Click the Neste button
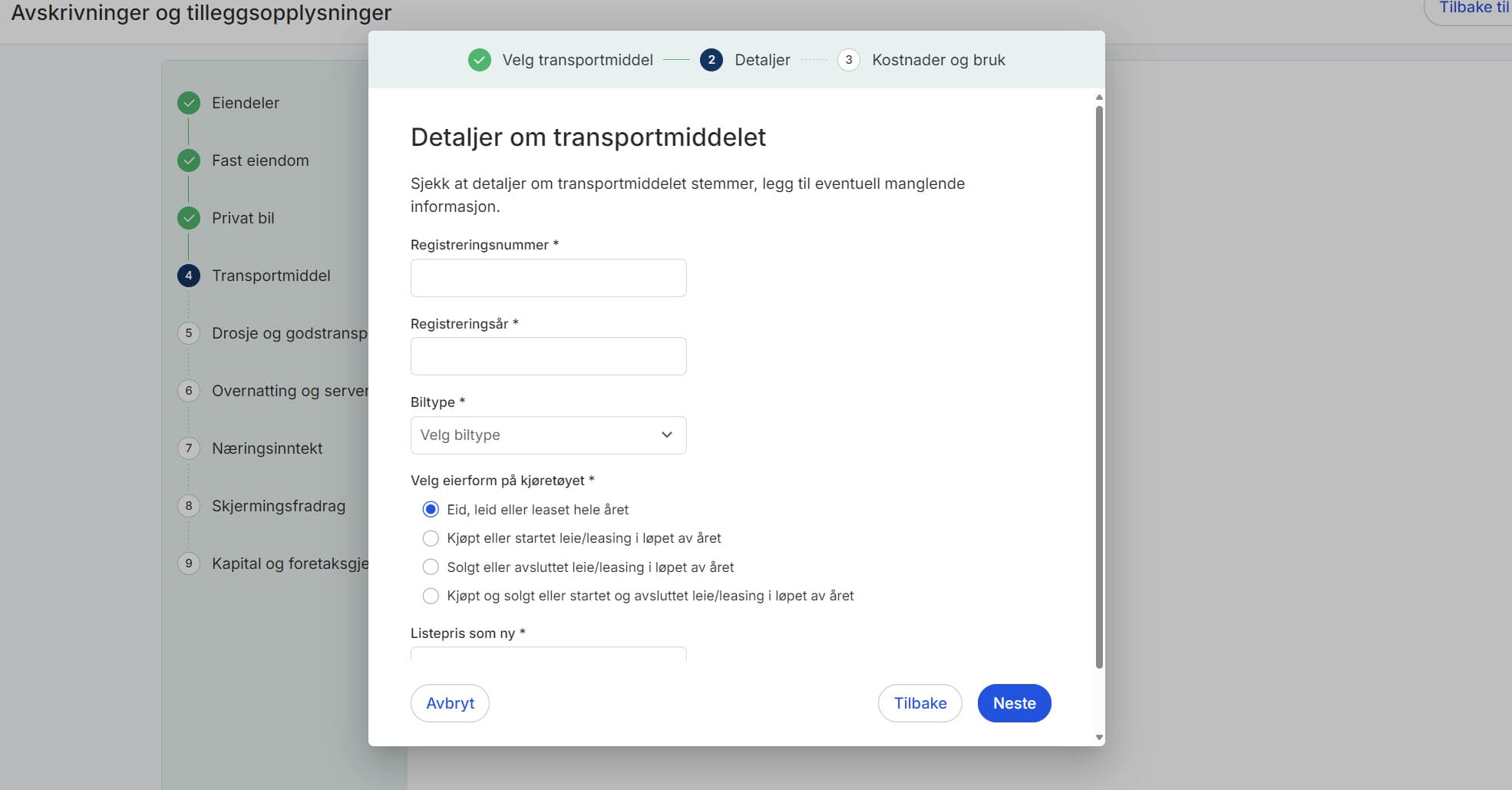1512x790 pixels. (x=1014, y=702)
